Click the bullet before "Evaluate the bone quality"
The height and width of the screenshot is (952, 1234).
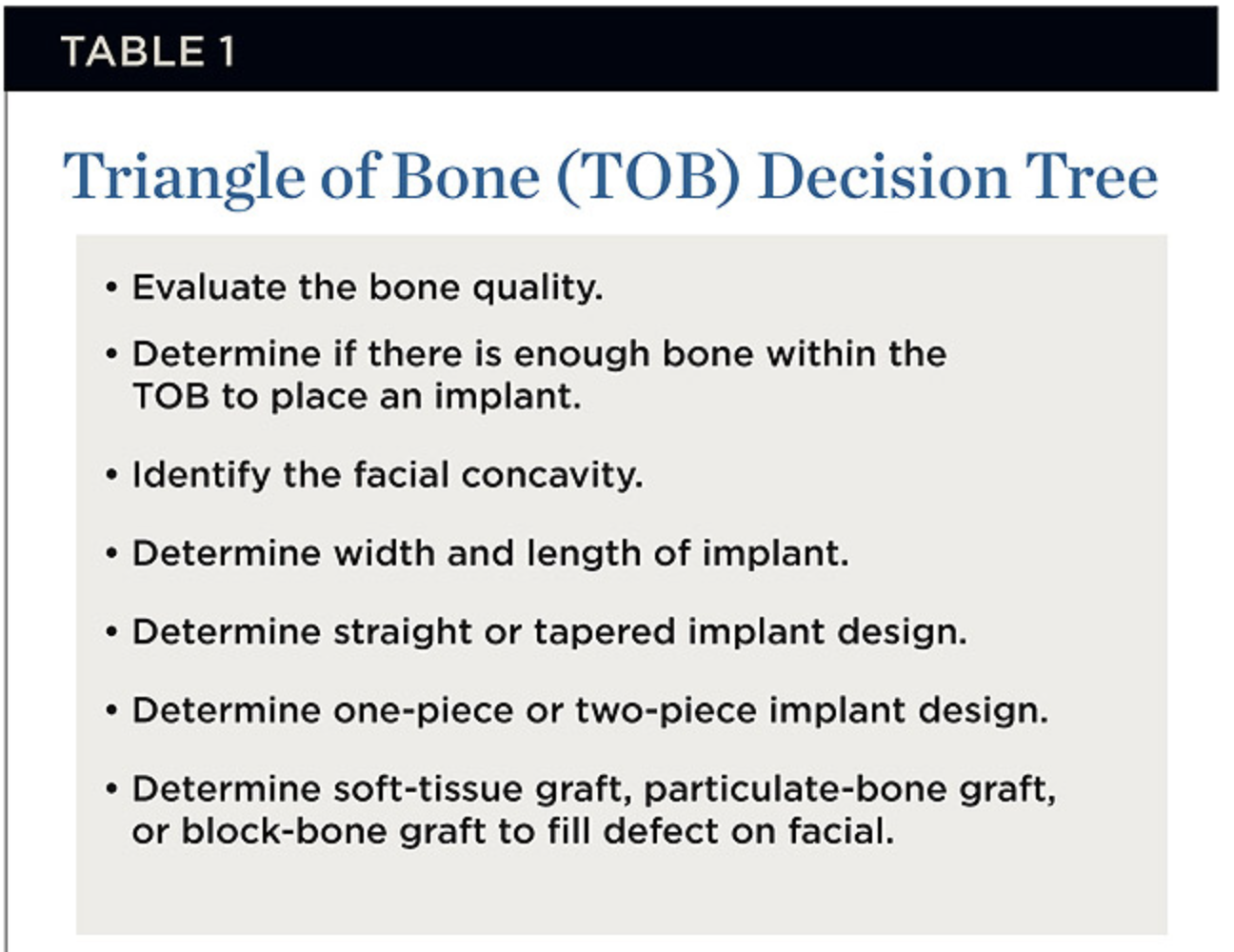click(x=112, y=288)
